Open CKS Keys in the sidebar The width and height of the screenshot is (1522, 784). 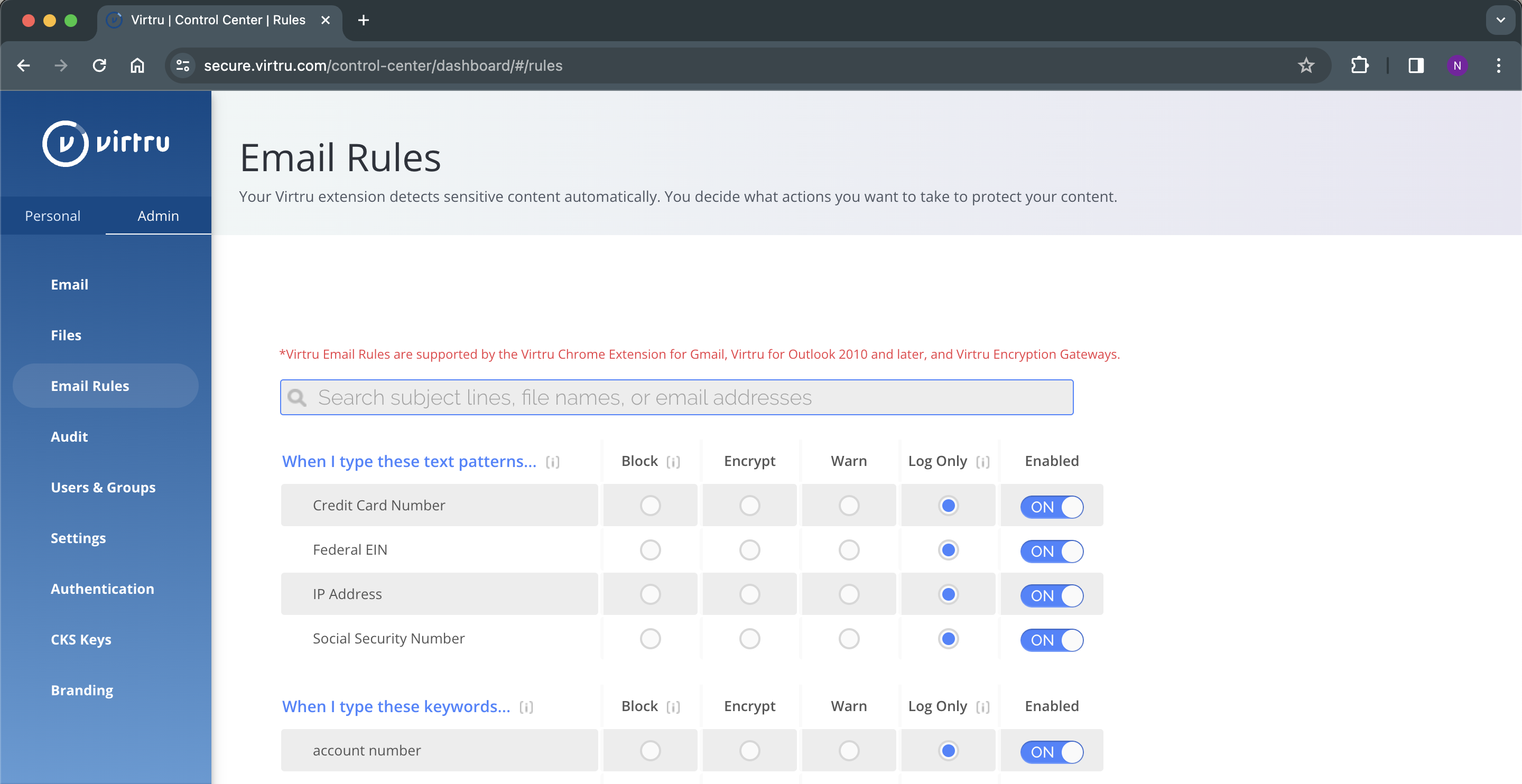coord(81,640)
